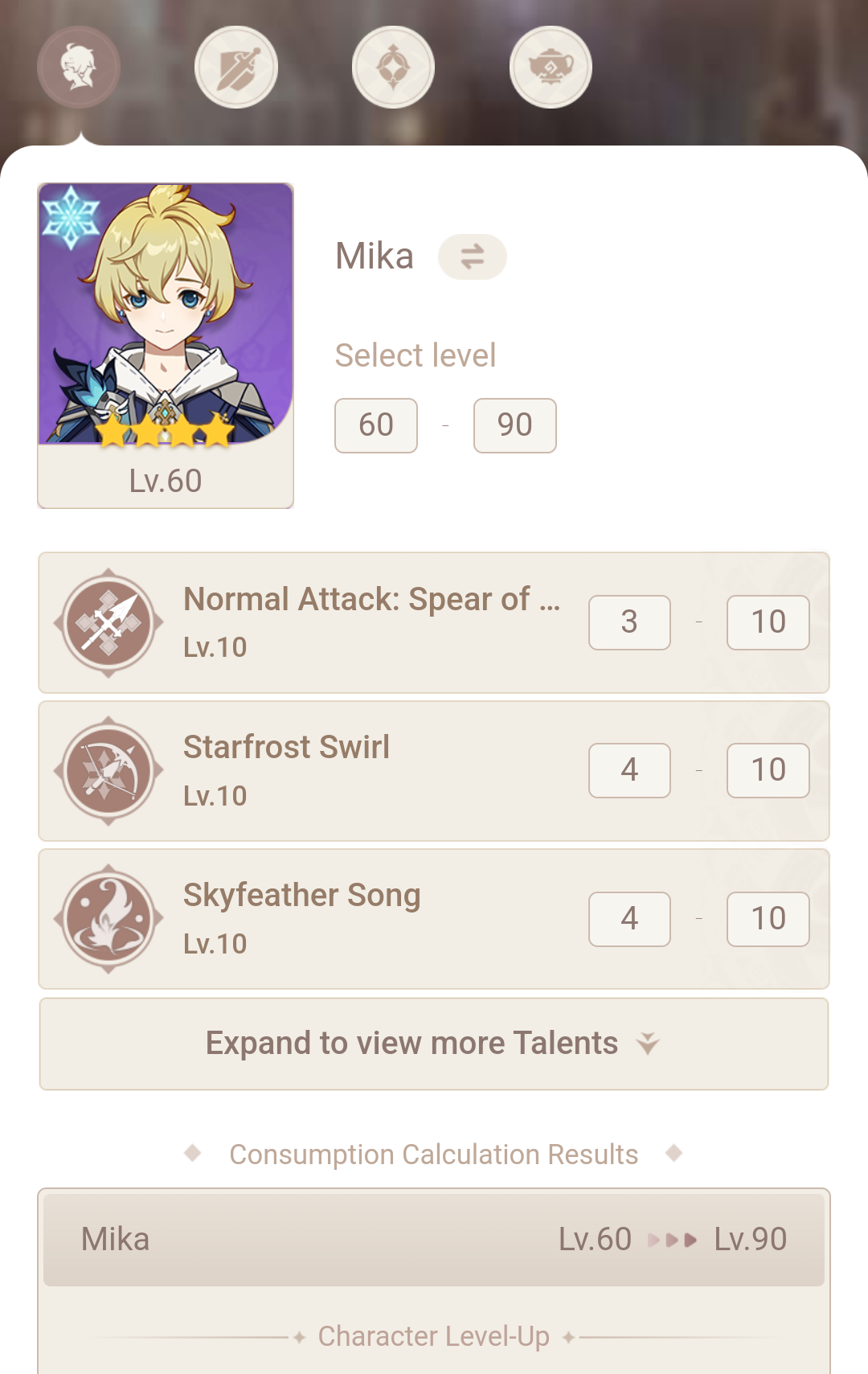Viewport: 868px width, 1374px height.
Task: Click the Normal Attack spear talent icon
Action: [x=109, y=622]
